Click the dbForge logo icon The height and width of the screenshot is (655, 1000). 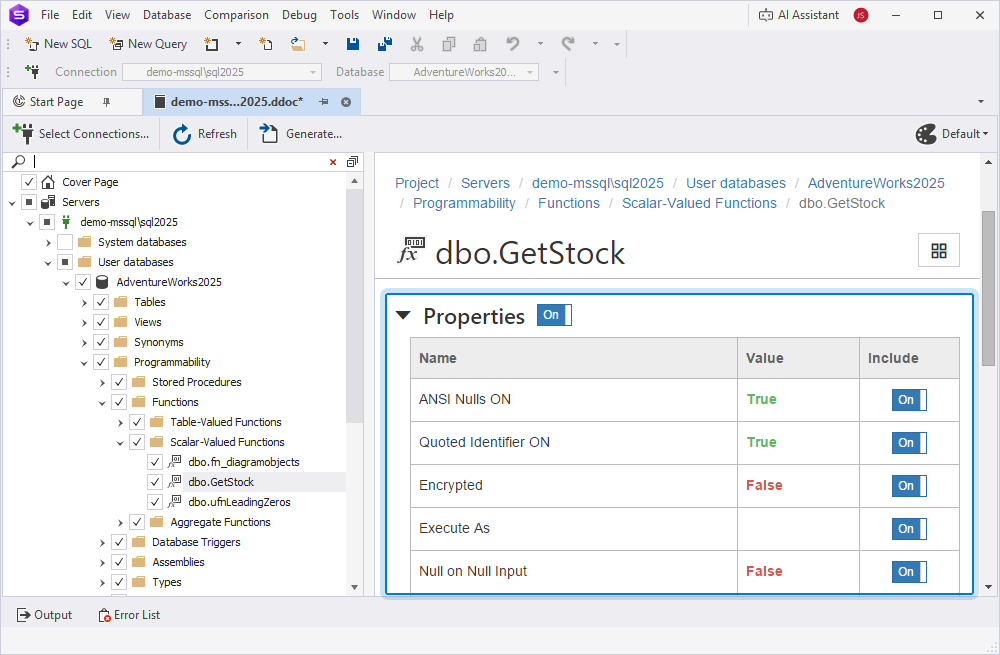(18, 15)
